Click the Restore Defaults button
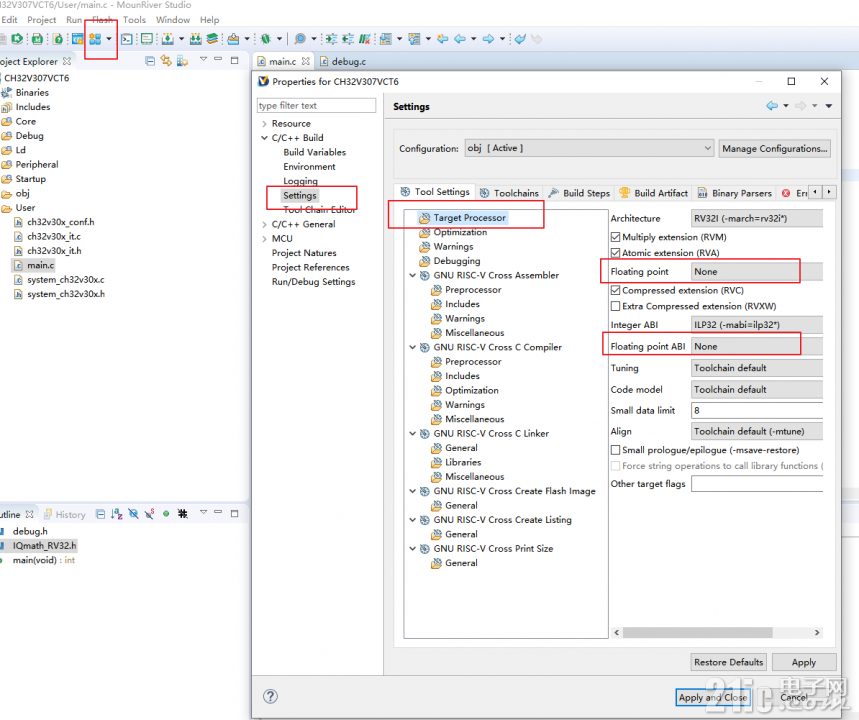Viewport: 859px width, 720px height. [729, 662]
